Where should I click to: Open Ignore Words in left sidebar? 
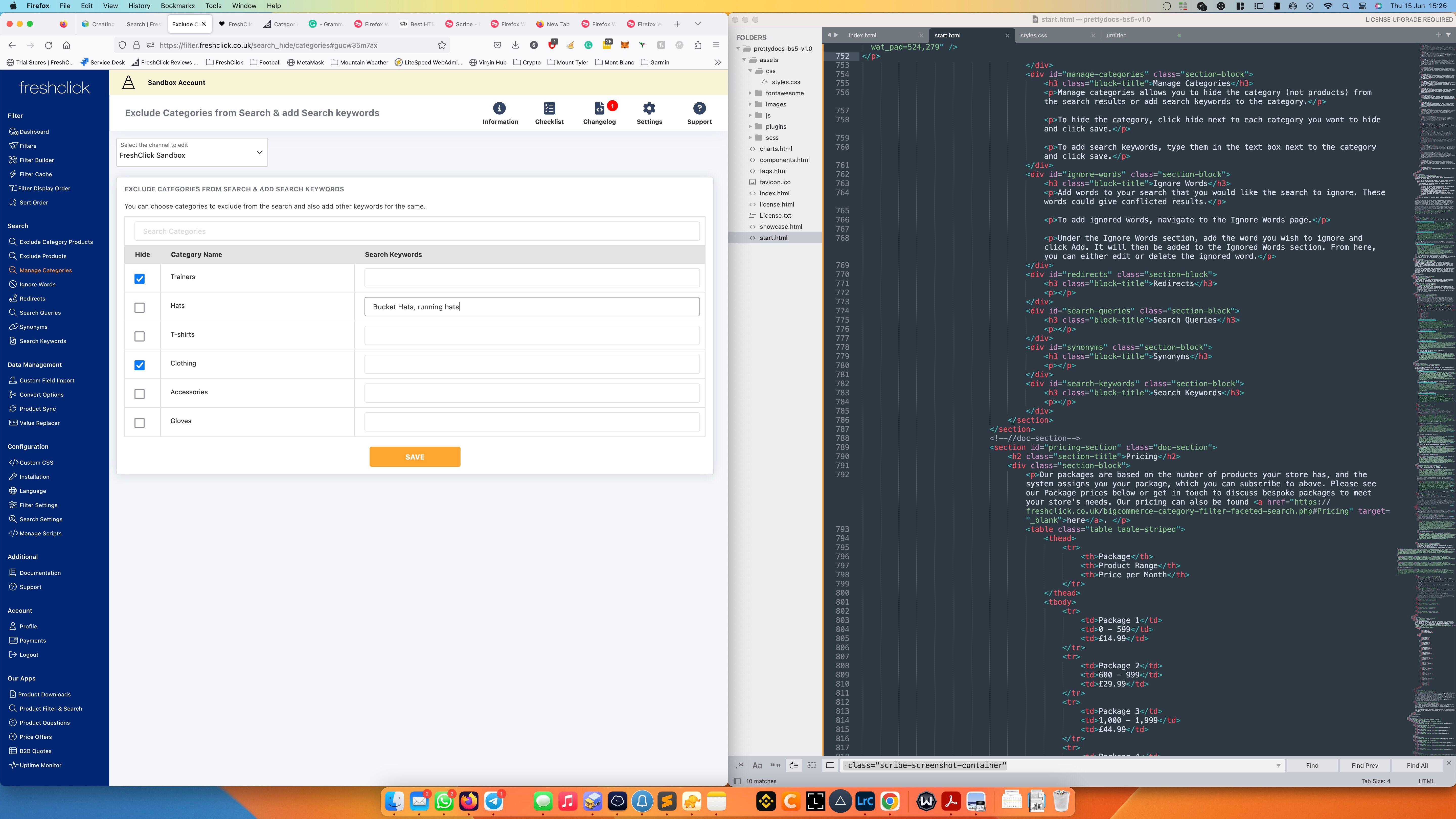point(37,284)
